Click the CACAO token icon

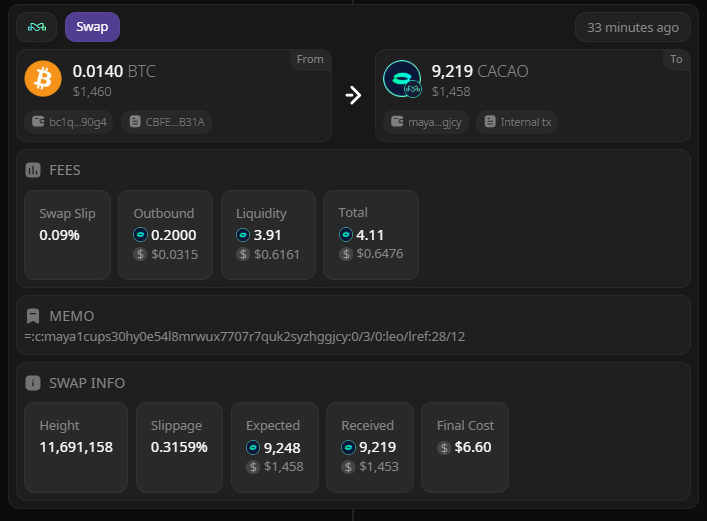coord(402,79)
